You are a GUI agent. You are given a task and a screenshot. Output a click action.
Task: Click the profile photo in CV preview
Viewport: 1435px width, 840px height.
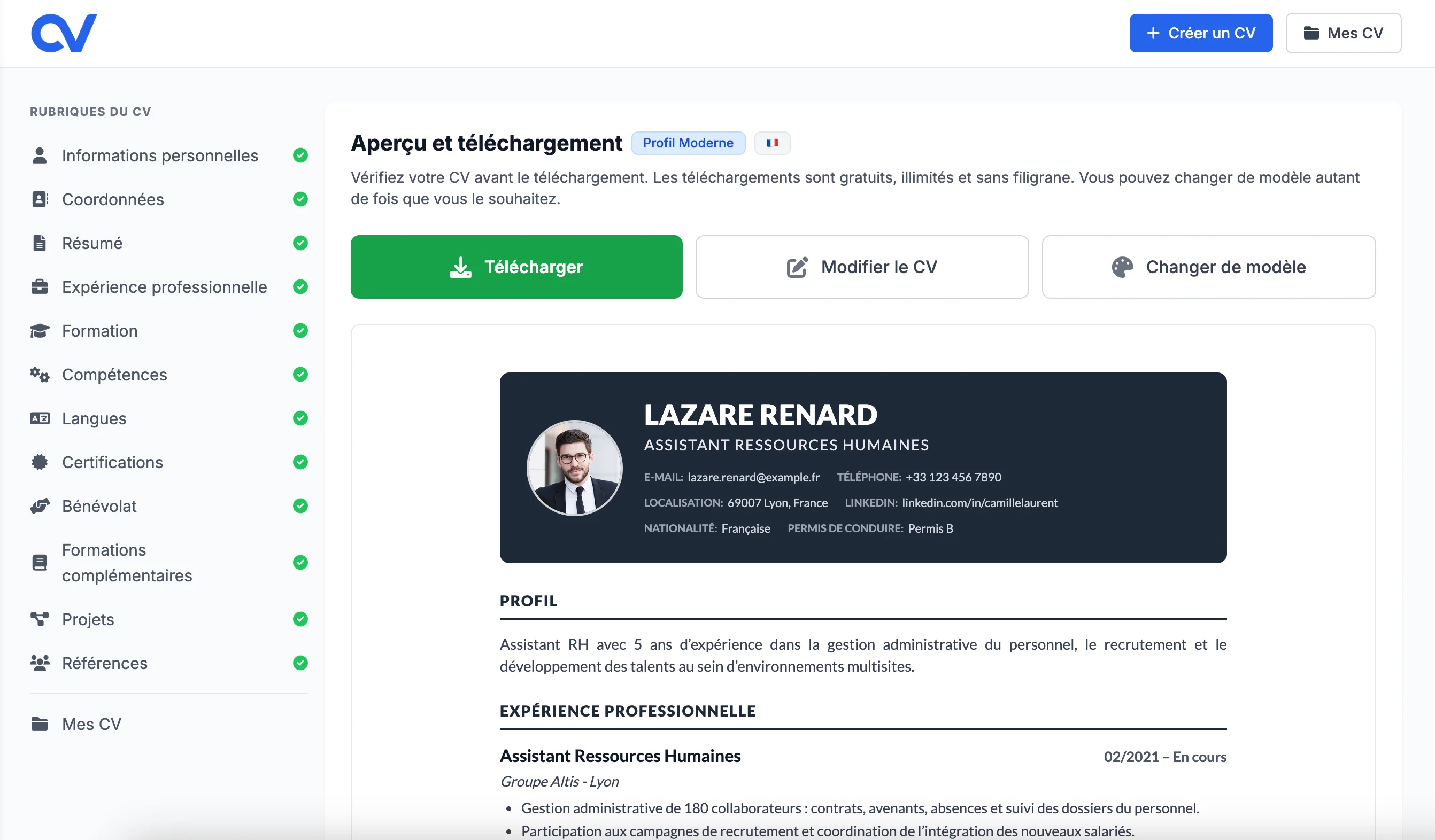click(x=574, y=468)
